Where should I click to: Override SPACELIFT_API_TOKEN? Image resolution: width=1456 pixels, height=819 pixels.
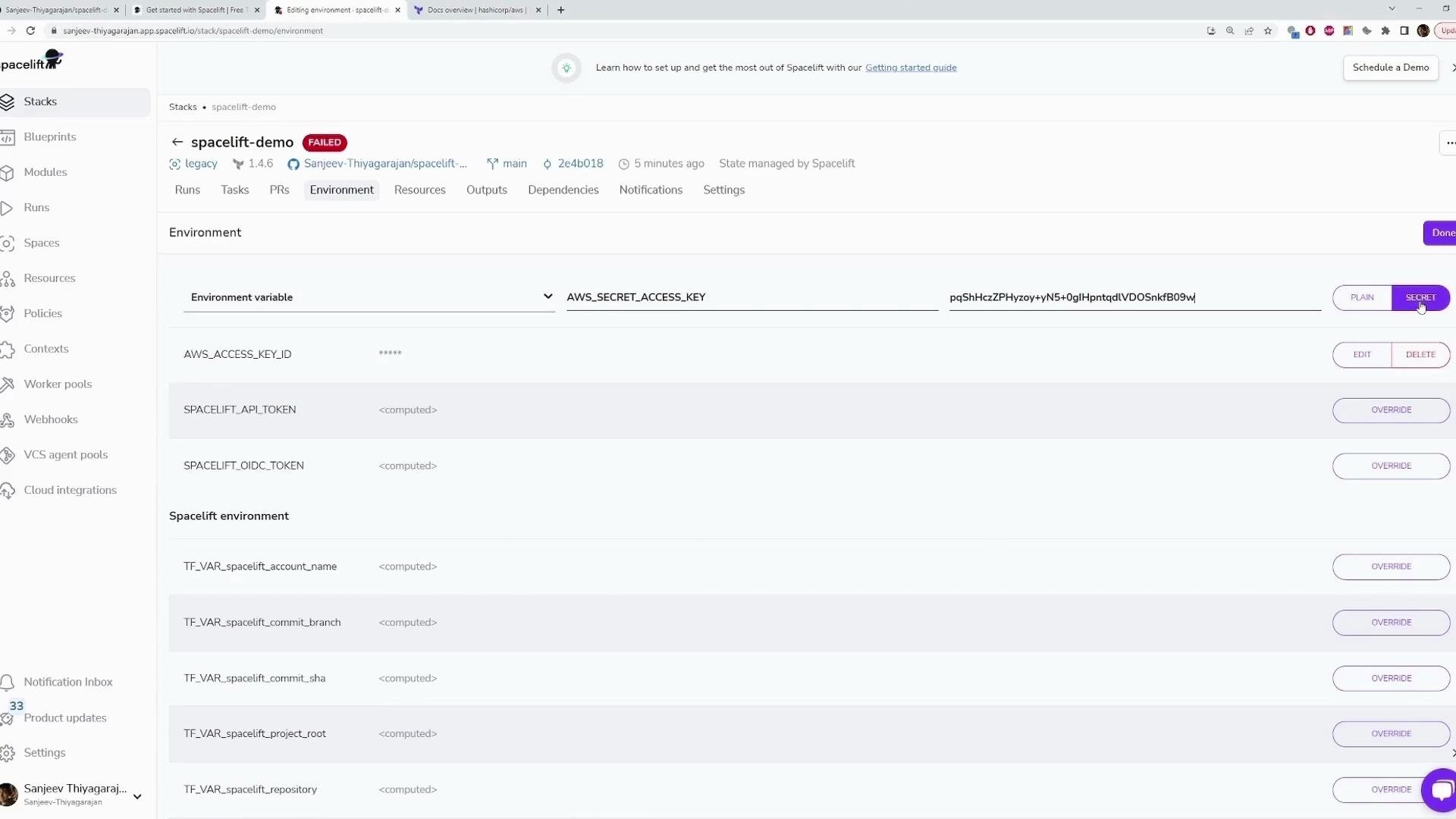(x=1391, y=410)
